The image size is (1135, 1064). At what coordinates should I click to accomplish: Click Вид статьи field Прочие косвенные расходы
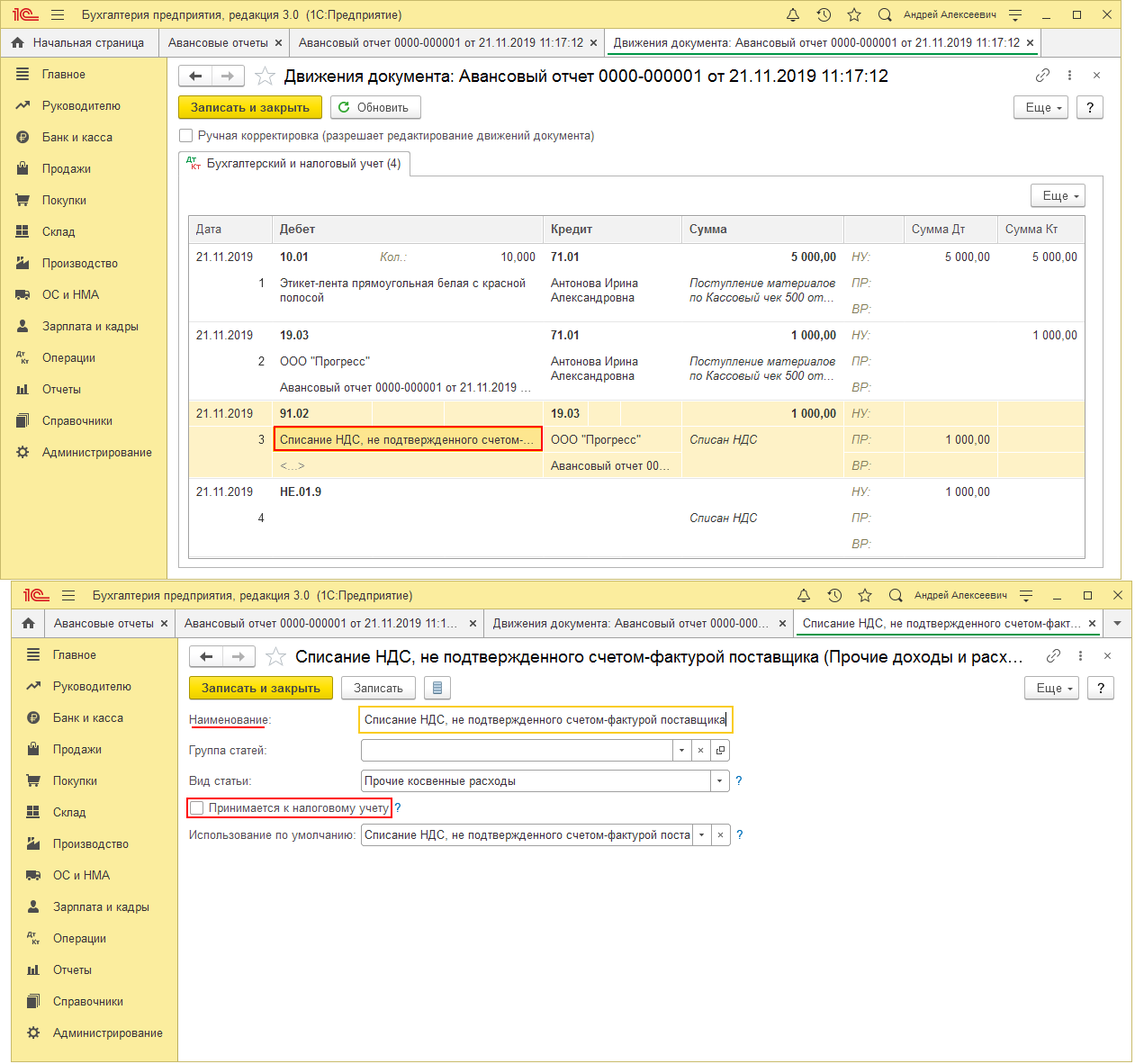coord(536,780)
